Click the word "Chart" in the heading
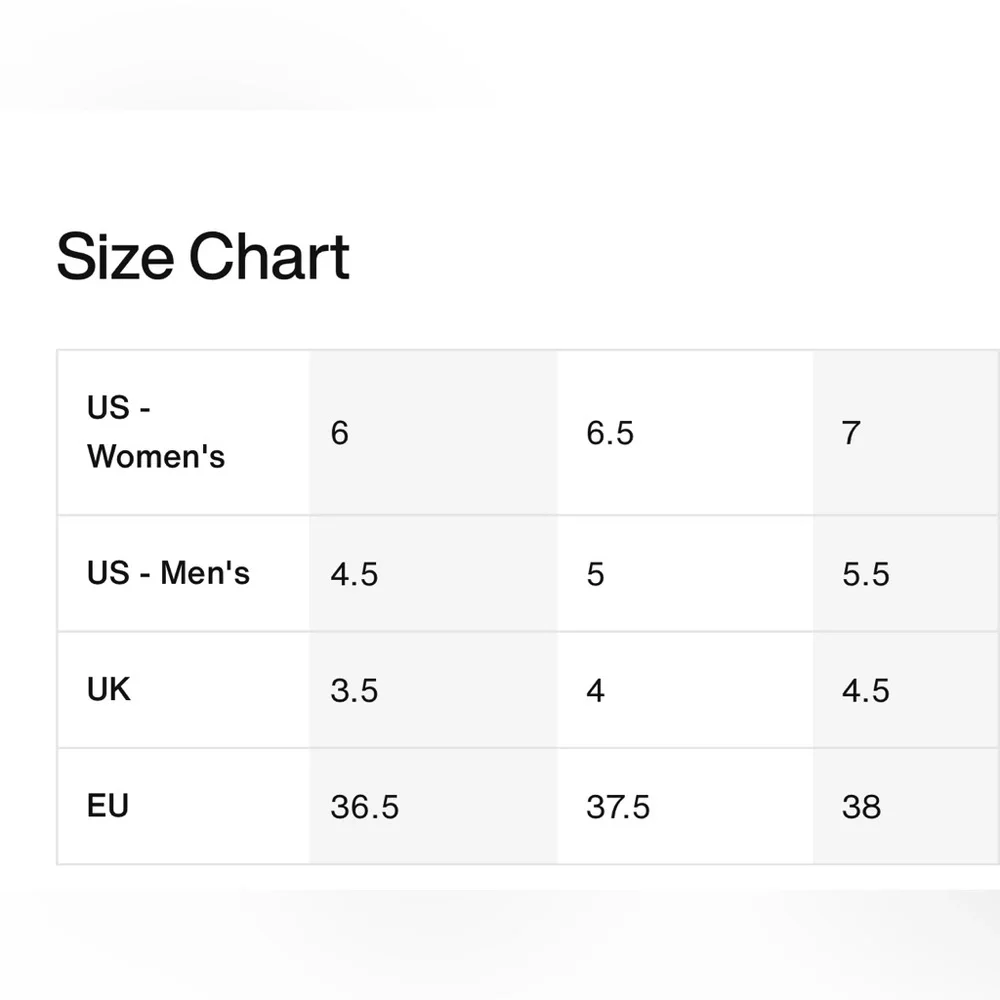This screenshot has width=1000, height=1000. pyautogui.click(x=269, y=256)
